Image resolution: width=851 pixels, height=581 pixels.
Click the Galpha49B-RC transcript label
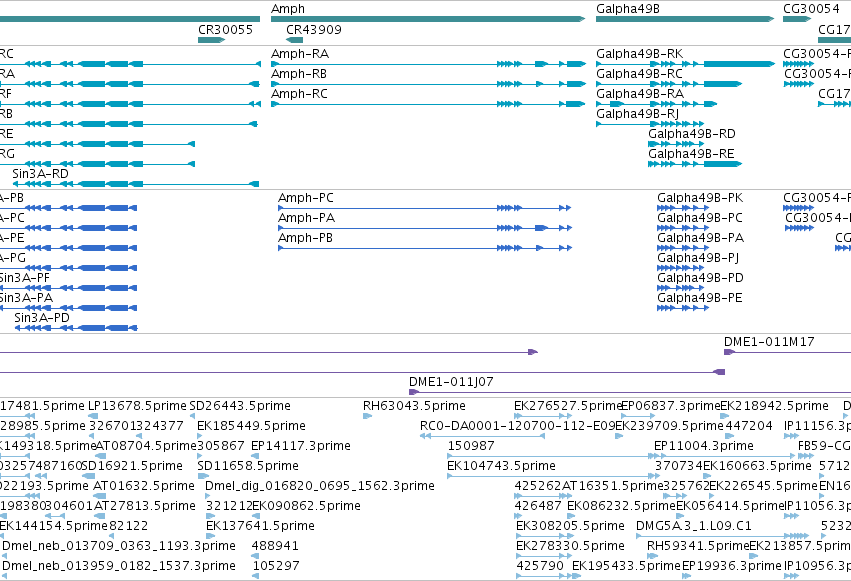tap(639, 74)
